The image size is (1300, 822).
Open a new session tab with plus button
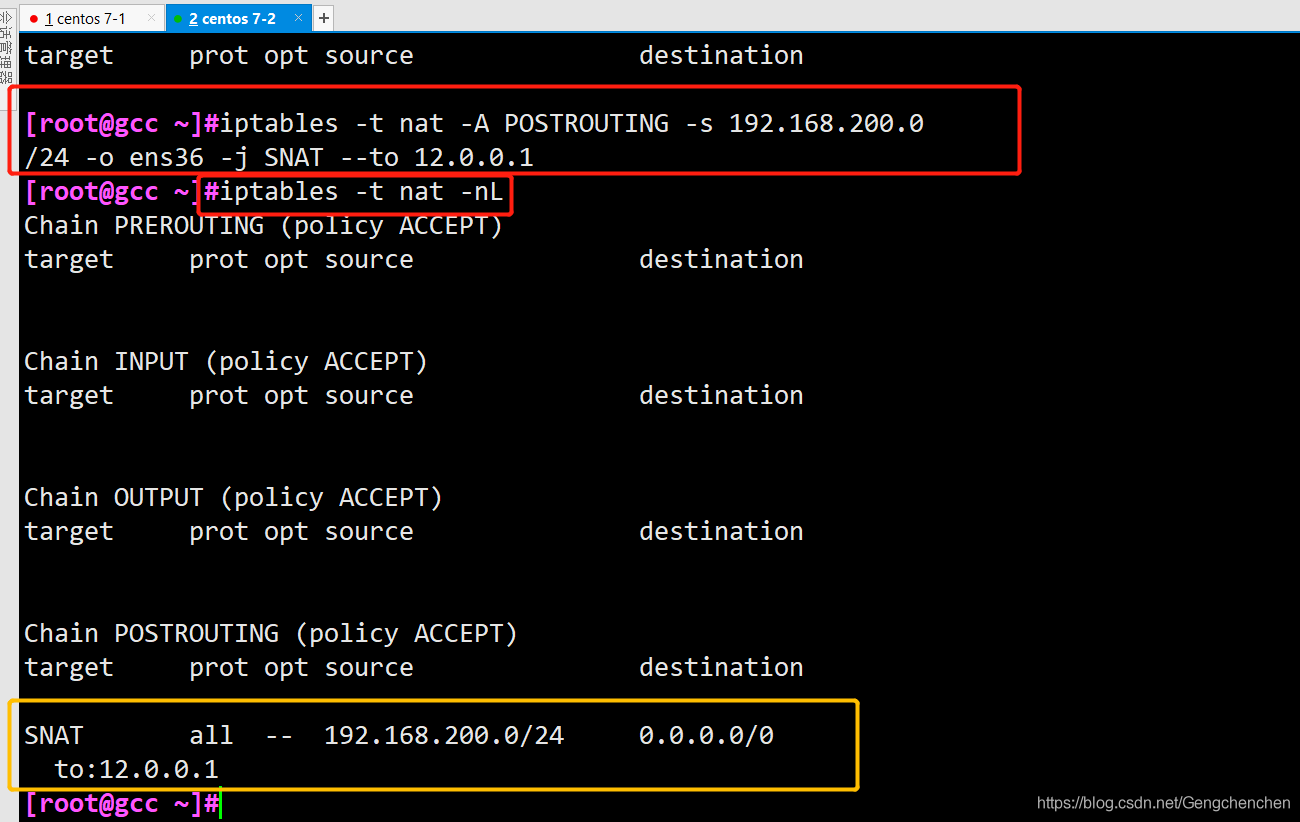point(323,18)
